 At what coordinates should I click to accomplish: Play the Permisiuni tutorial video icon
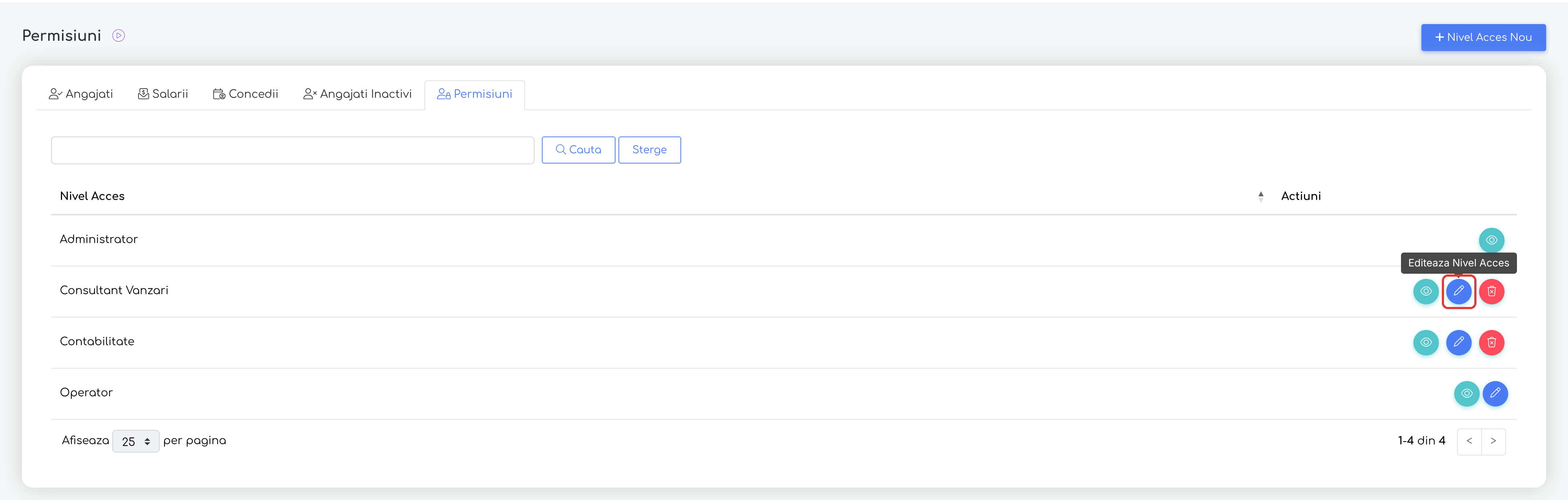(x=119, y=36)
